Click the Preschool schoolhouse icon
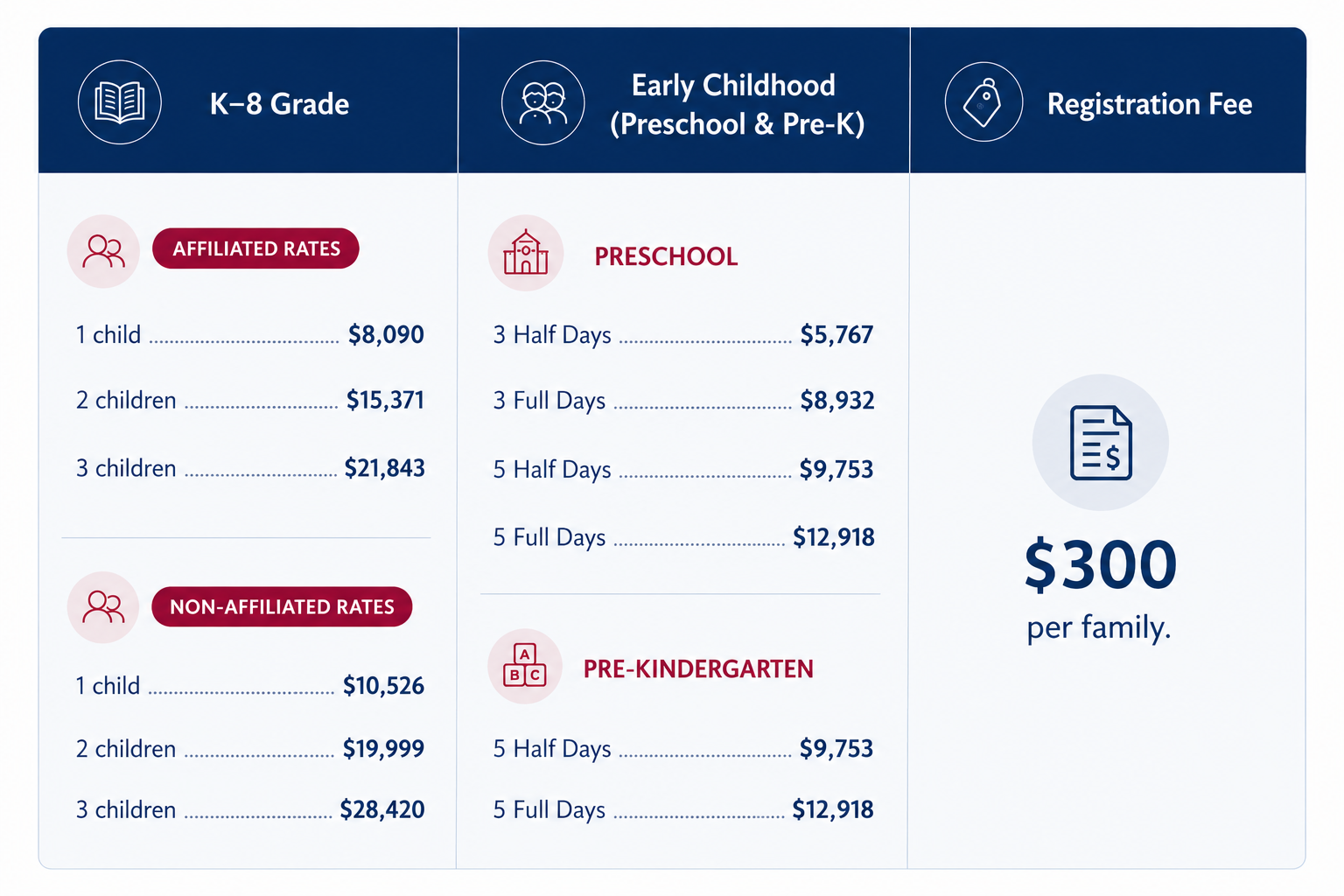This screenshot has width=1344, height=896. point(526,253)
